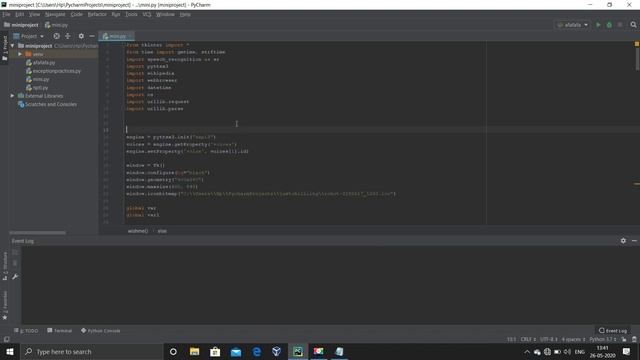
Task: Open the Python 3.7 interpreter selector
Action: 603,339
